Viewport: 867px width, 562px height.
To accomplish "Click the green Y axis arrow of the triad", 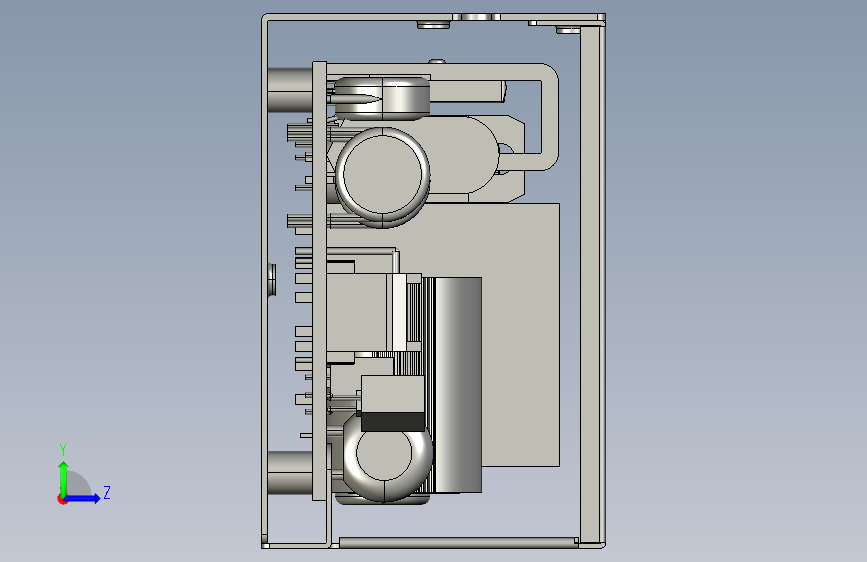I will [x=64, y=478].
